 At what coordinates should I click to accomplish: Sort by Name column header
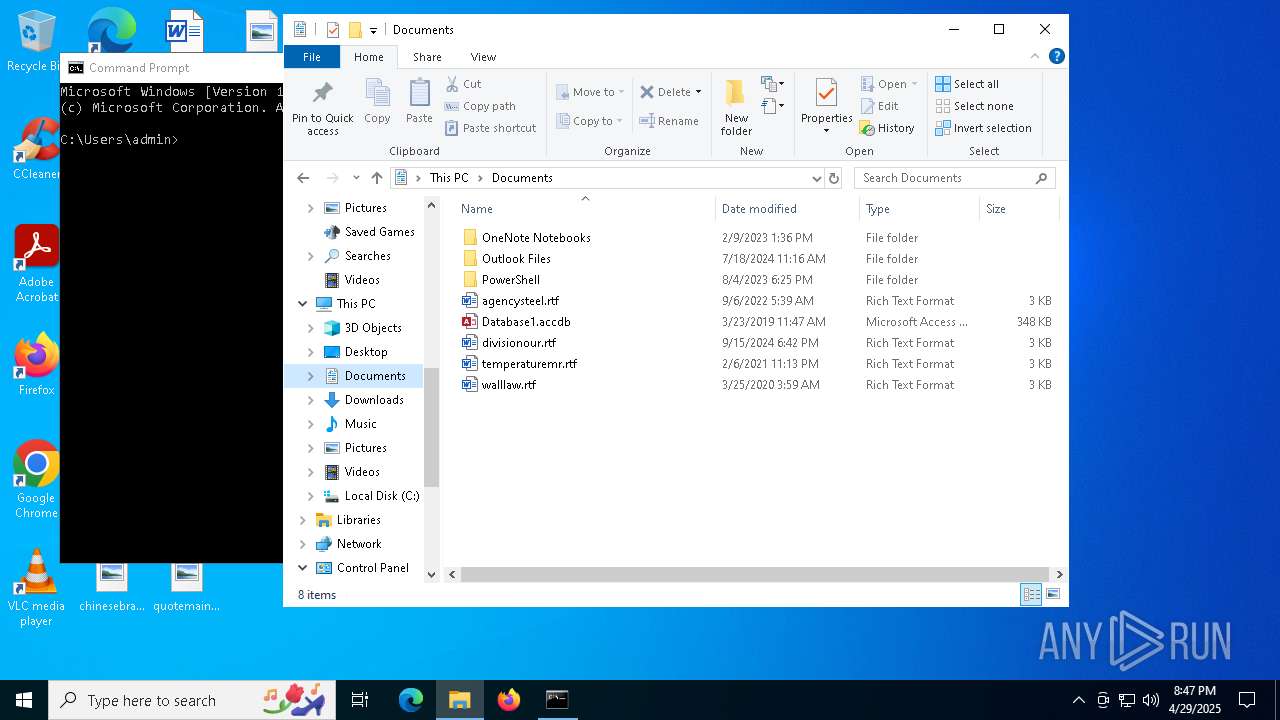[585, 209]
